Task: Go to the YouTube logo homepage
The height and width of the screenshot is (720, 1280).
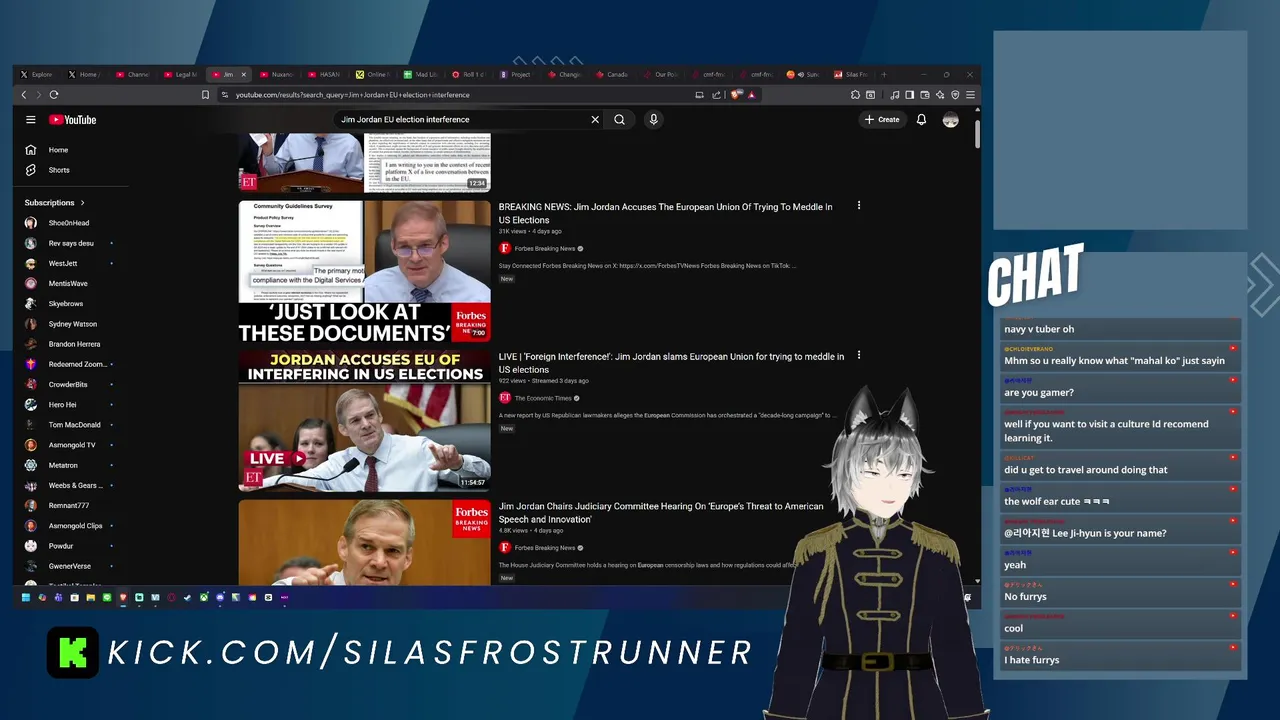Action: tap(73, 120)
